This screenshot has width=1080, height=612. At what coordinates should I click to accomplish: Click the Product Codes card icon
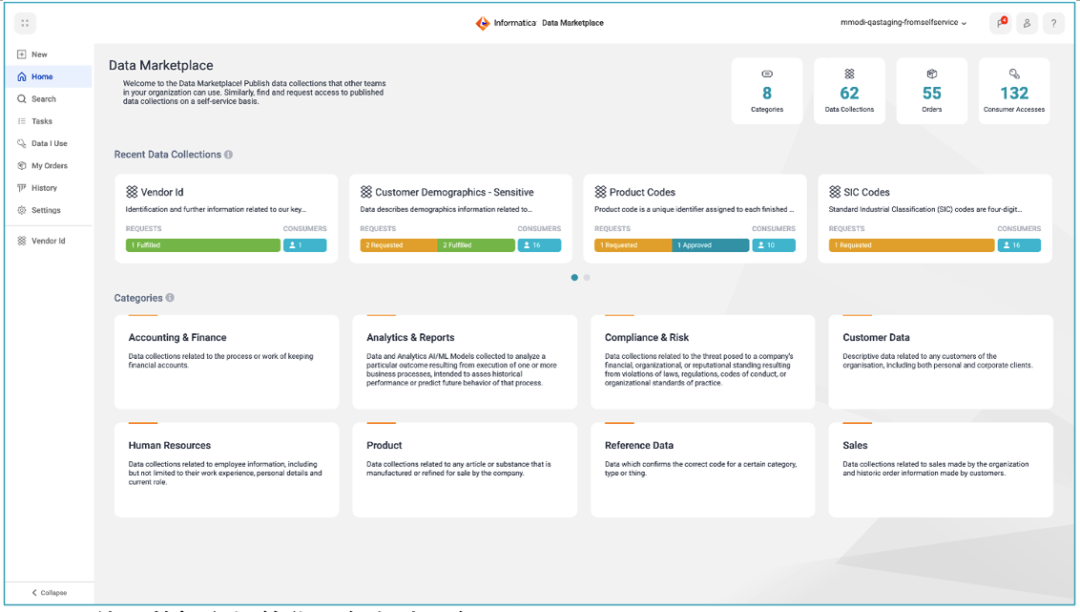(x=601, y=192)
